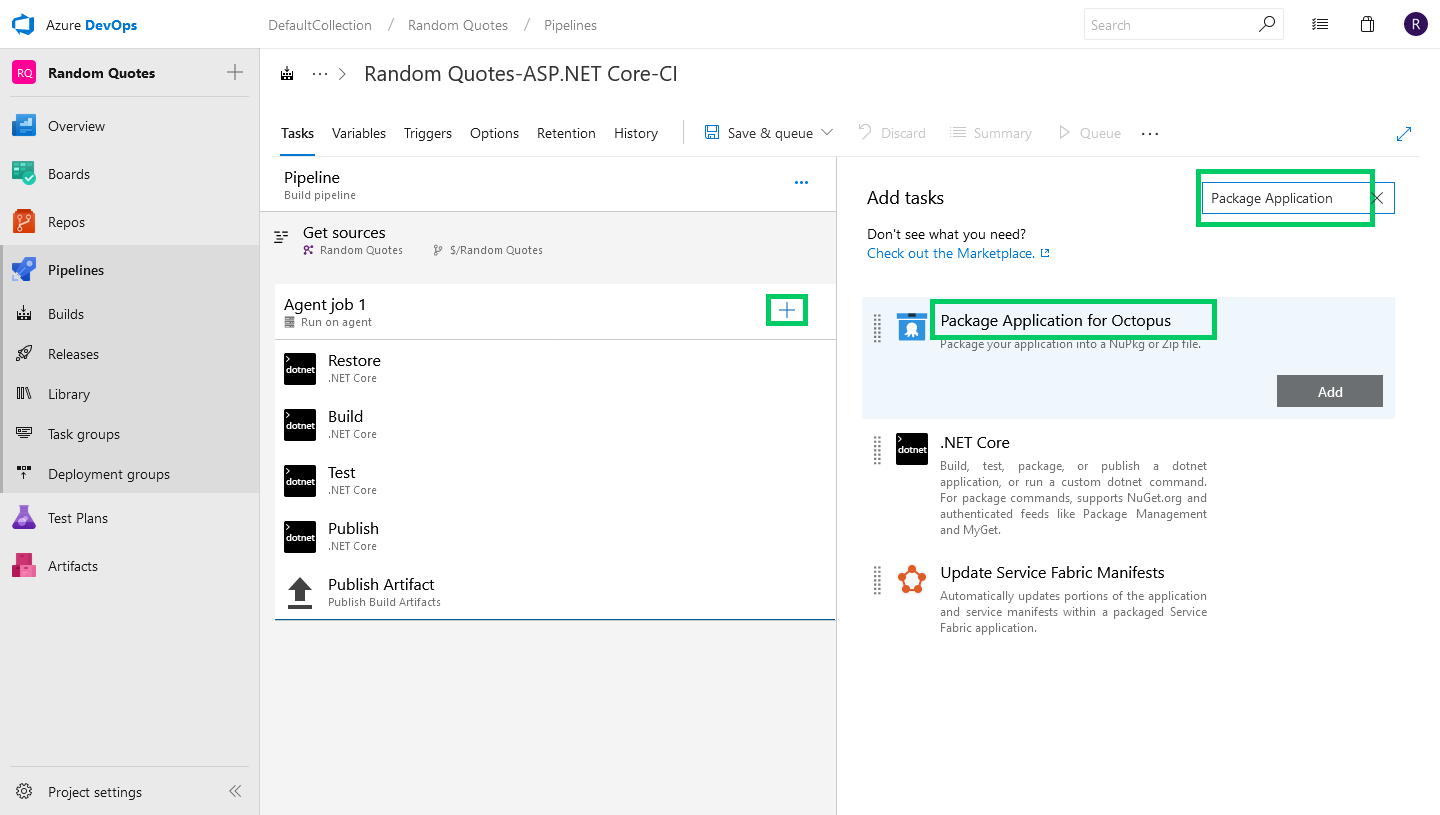
Task: Select the Builds icon in sidebar
Action: [25, 314]
